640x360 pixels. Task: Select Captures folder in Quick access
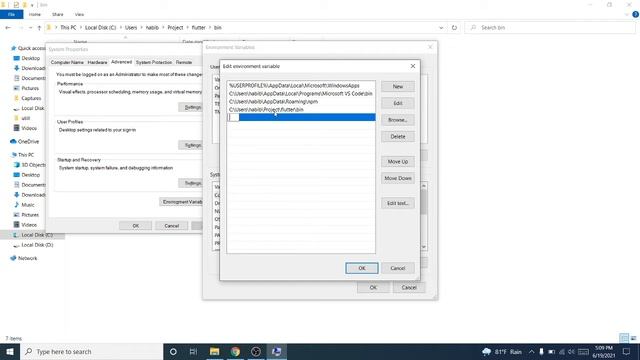31,98
